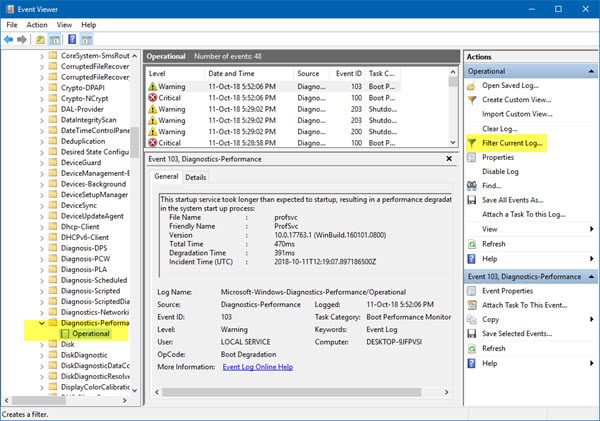Viewport: 600px width, 421px height.
Task: Click the Up one level folder icon
Action: [x=40, y=39]
